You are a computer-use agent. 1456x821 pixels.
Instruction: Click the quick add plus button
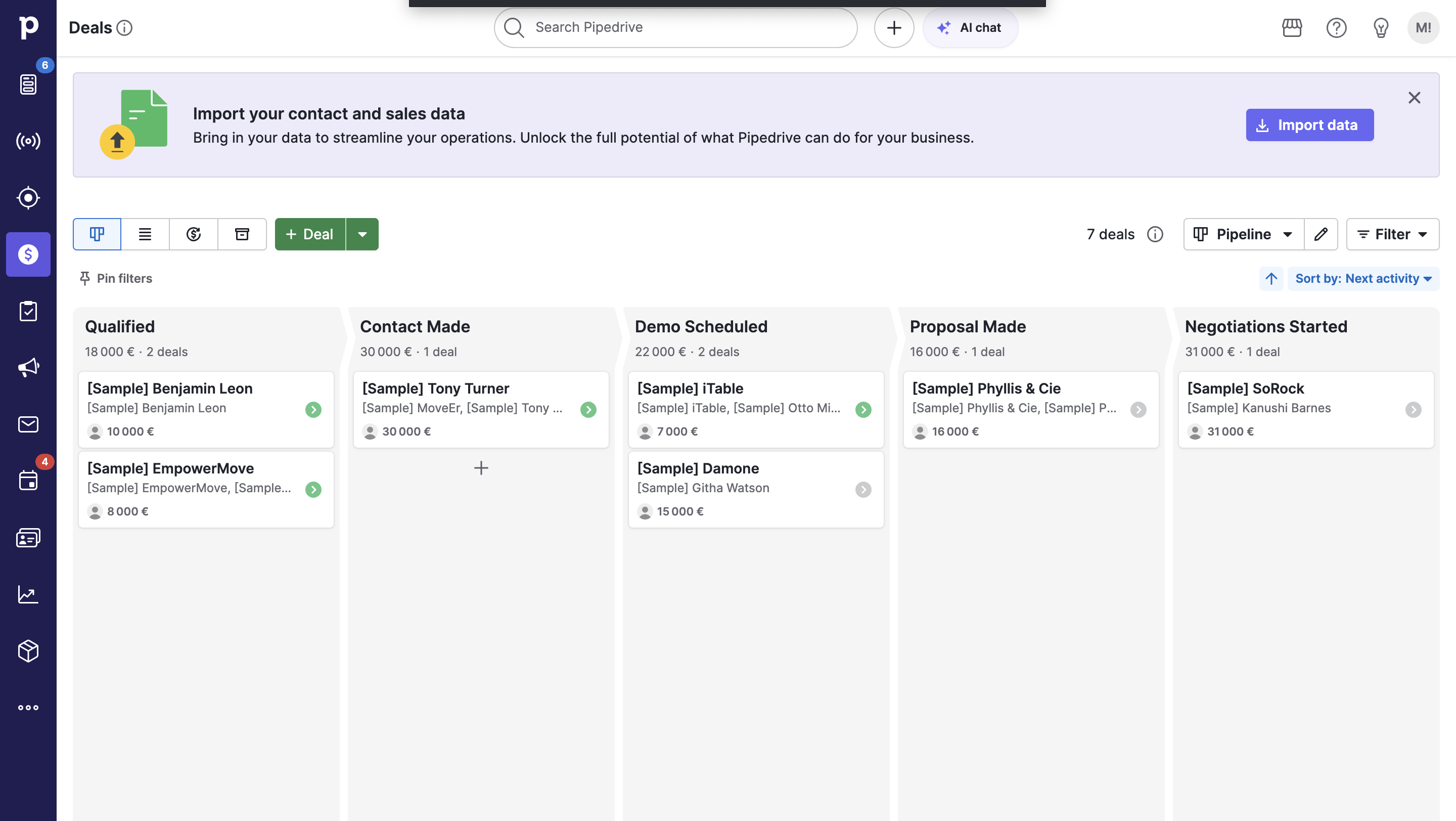coord(894,28)
